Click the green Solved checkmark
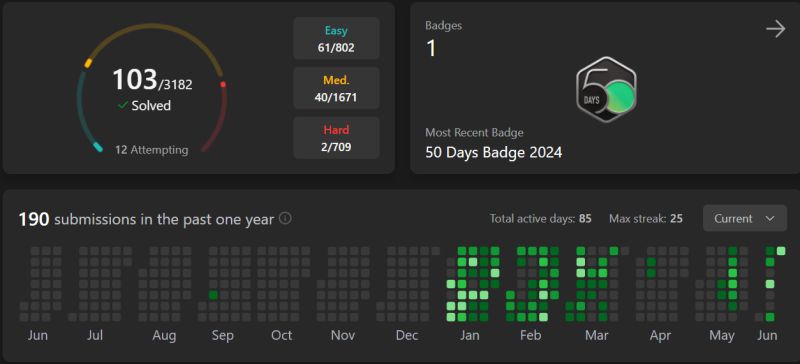 (122, 105)
